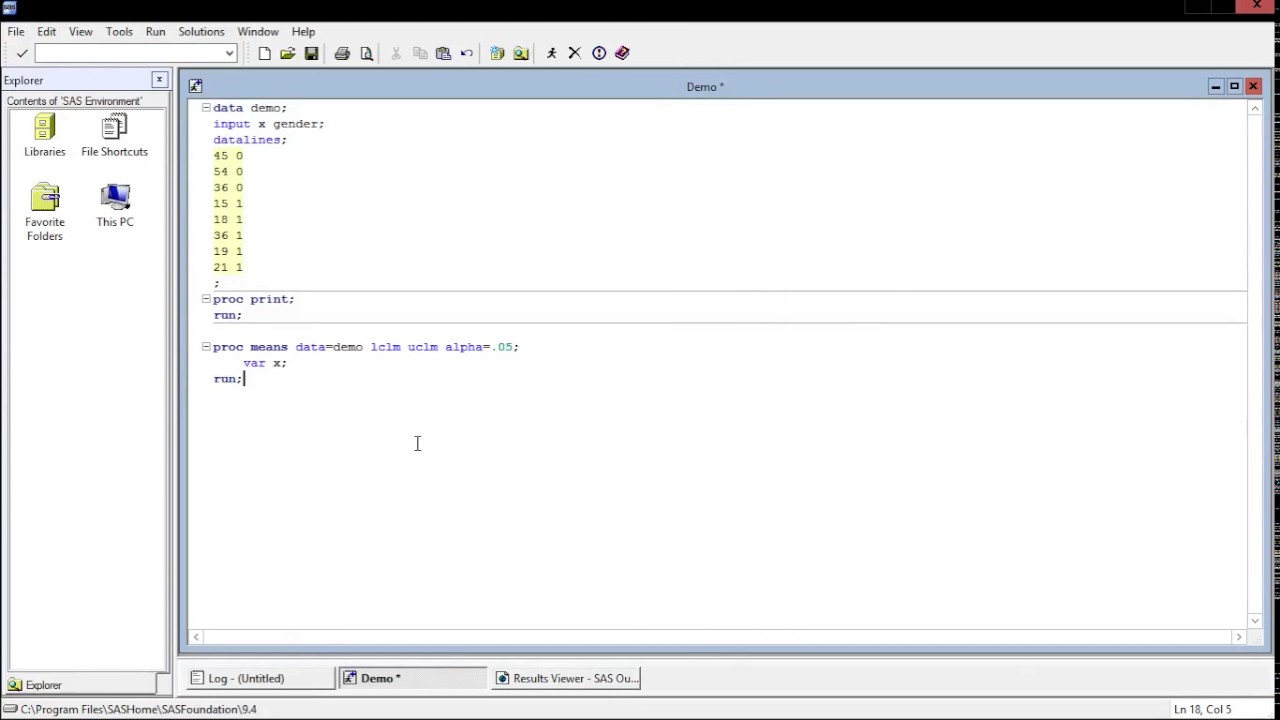Maximize the Demo editor window
The image size is (1280, 720).
coord(1234,87)
